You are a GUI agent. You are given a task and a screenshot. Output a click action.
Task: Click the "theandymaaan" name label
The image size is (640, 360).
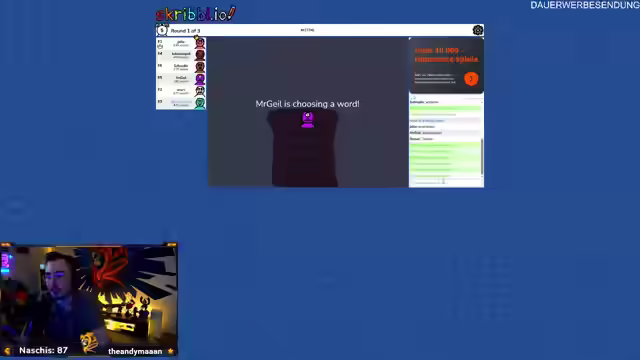click(x=135, y=351)
